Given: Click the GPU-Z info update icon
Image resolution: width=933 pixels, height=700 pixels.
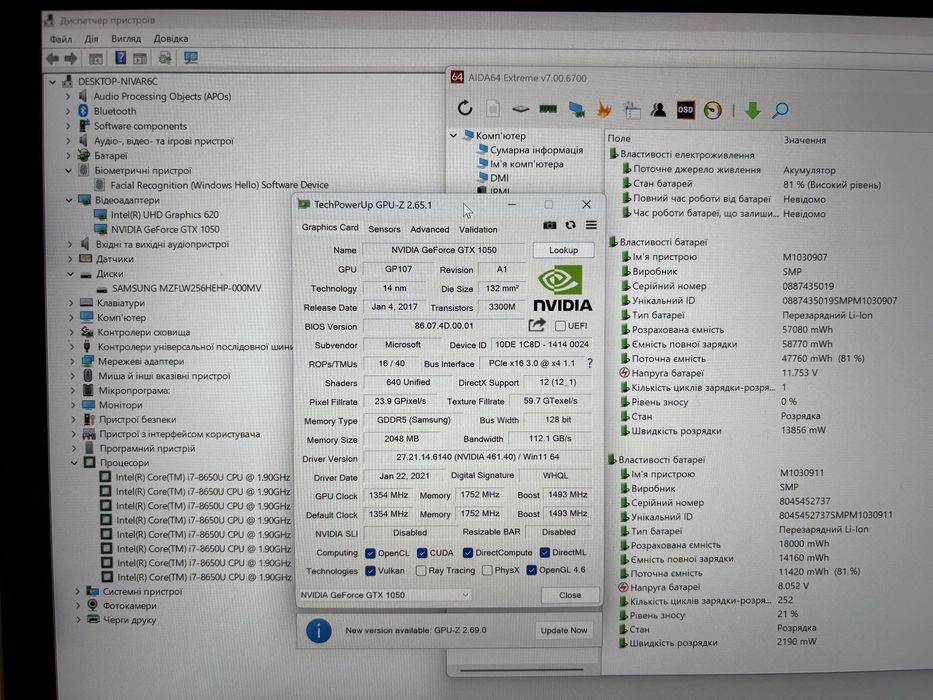Looking at the screenshot, I should pyautogui.click(x=318, y=630).
